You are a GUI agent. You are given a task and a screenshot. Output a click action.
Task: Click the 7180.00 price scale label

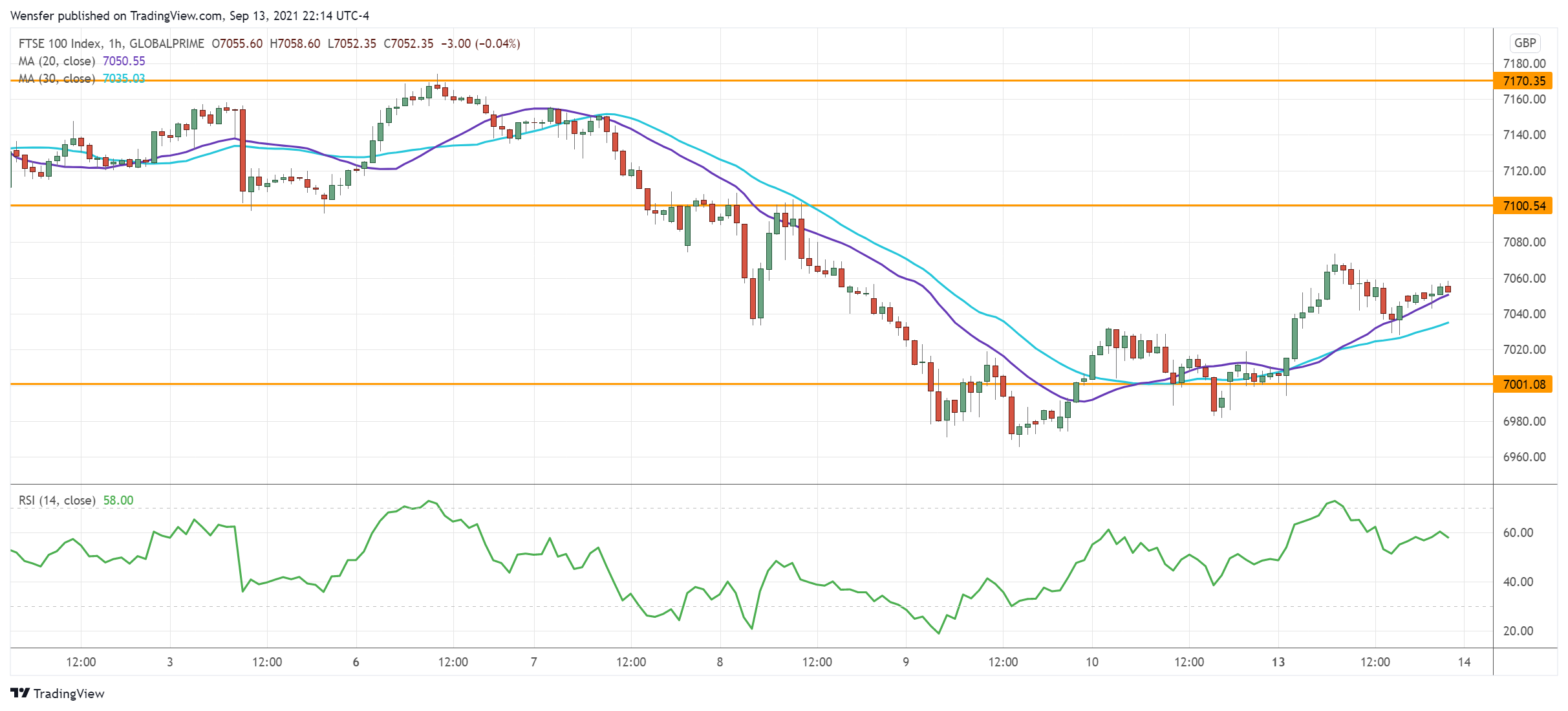pyautogui.click(x=1524, y=63)
